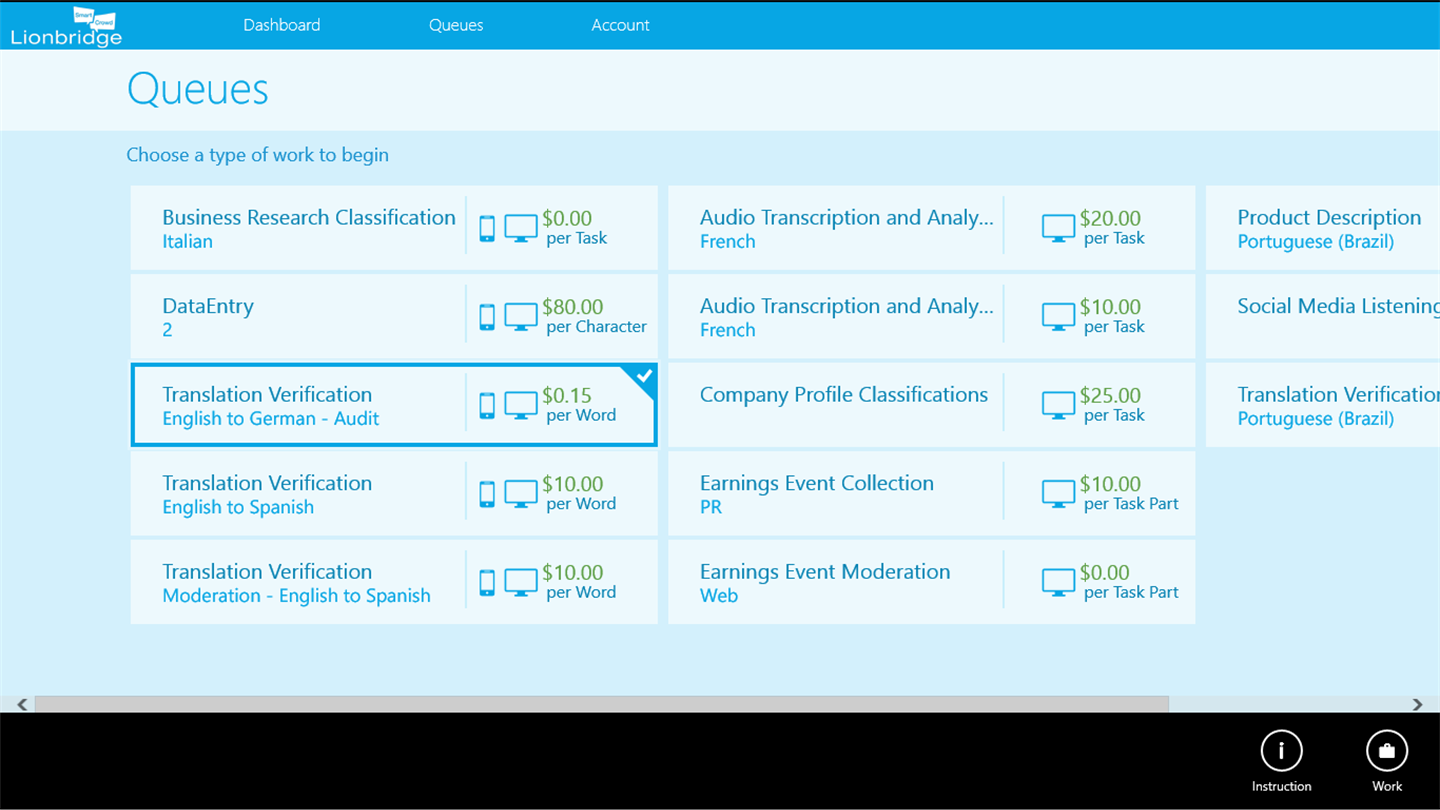Click monitor icon in Earnings Event Moderation tile

click(x=1059, y=582)
